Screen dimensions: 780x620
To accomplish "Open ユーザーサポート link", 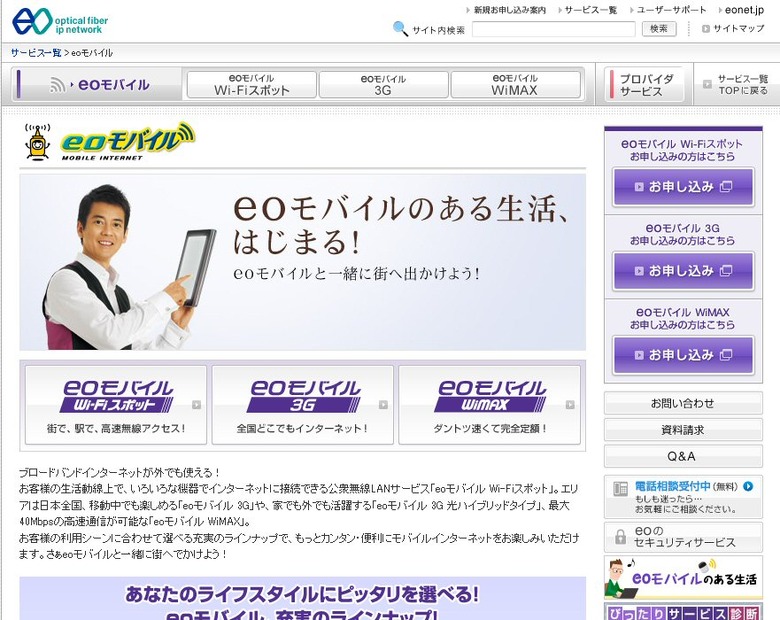I will click(x=671, y=10).
